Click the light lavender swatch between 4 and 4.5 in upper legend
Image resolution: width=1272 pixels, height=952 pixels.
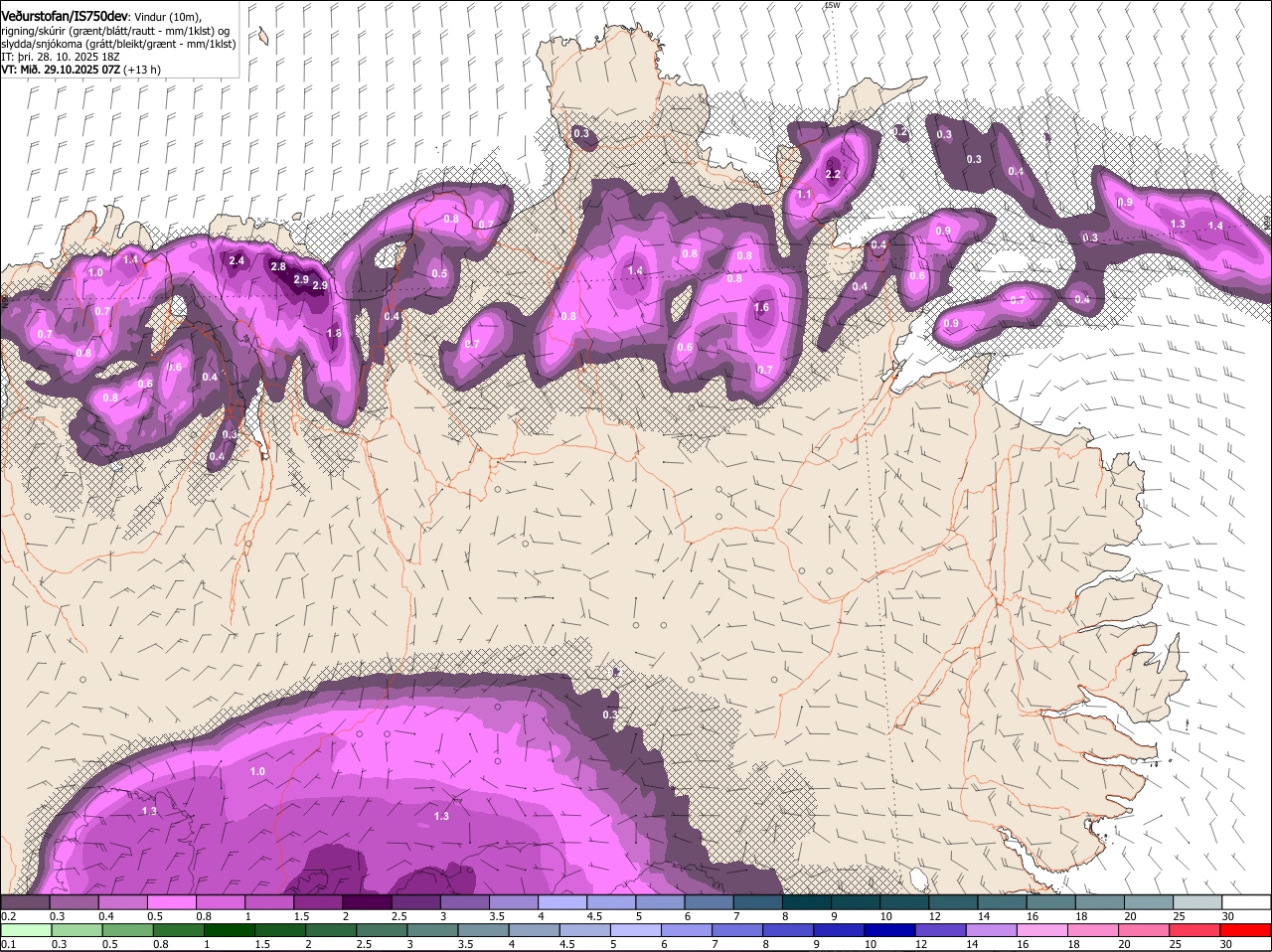[x=561, y=902]
